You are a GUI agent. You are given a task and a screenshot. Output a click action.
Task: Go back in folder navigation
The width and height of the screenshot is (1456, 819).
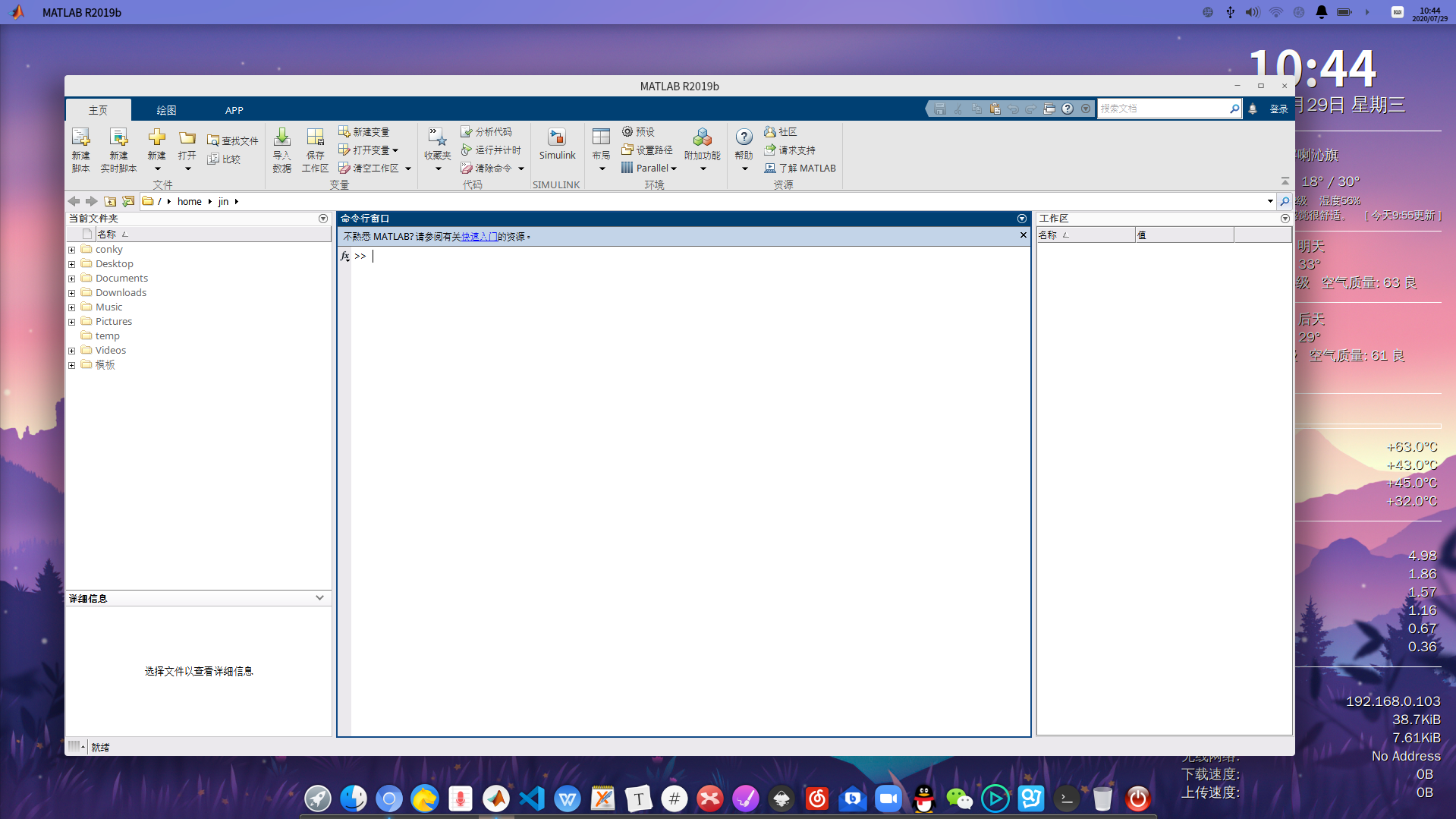[x=74, y=201]
